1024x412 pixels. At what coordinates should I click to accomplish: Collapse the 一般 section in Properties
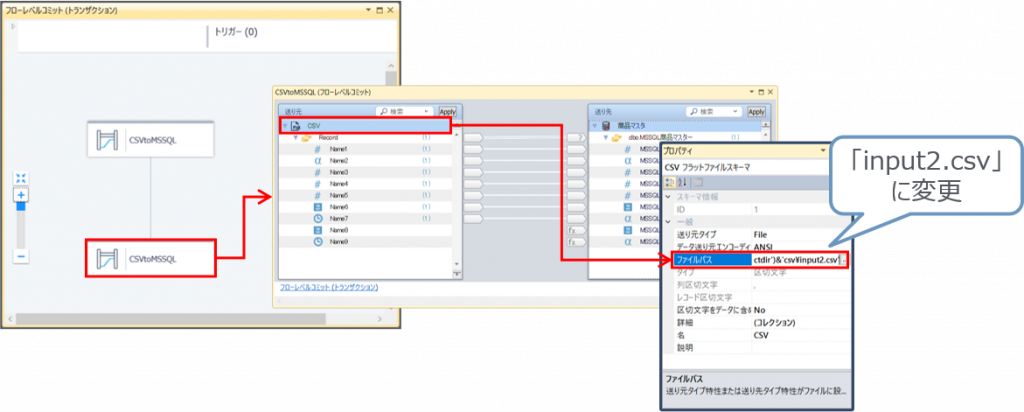(x=668, y=221)
